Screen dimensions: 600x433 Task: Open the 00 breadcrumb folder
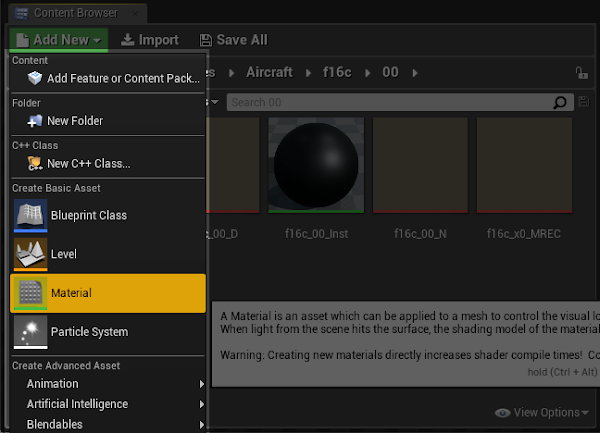(x=390, y=72)
